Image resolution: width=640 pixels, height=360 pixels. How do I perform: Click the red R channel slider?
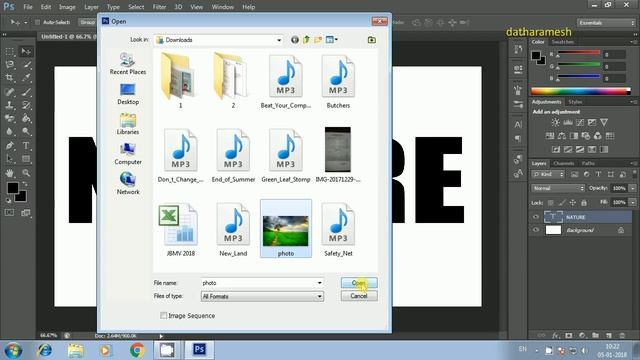(579, 53)
